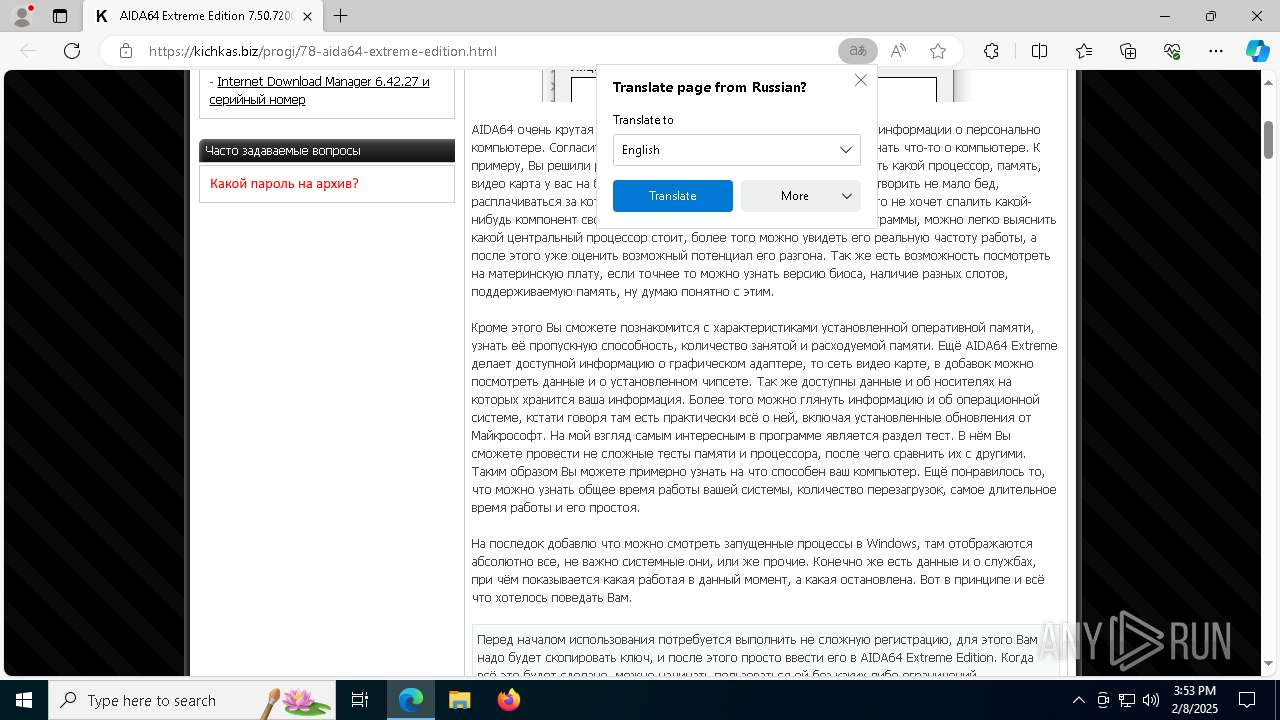Open a new tab with plus button
This screenshot has width=1280, height=720.
tap(340, 16)
